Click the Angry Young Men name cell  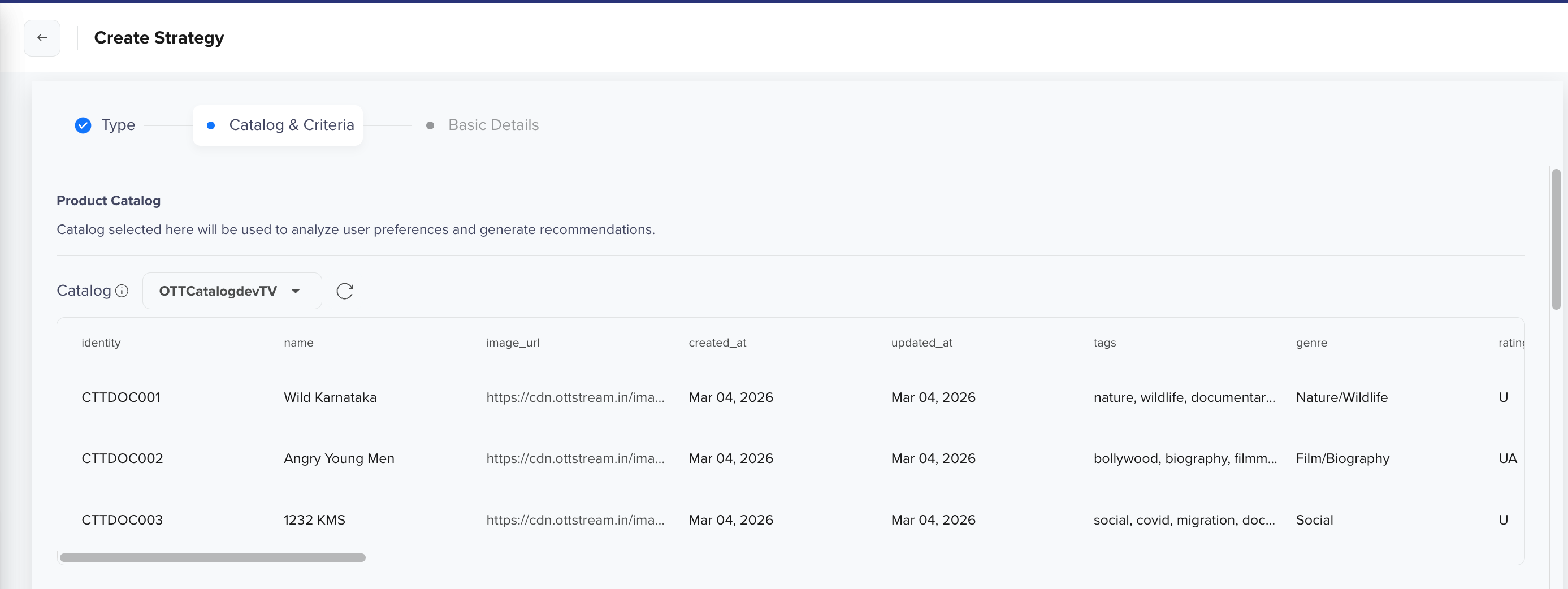click(339, 458)
